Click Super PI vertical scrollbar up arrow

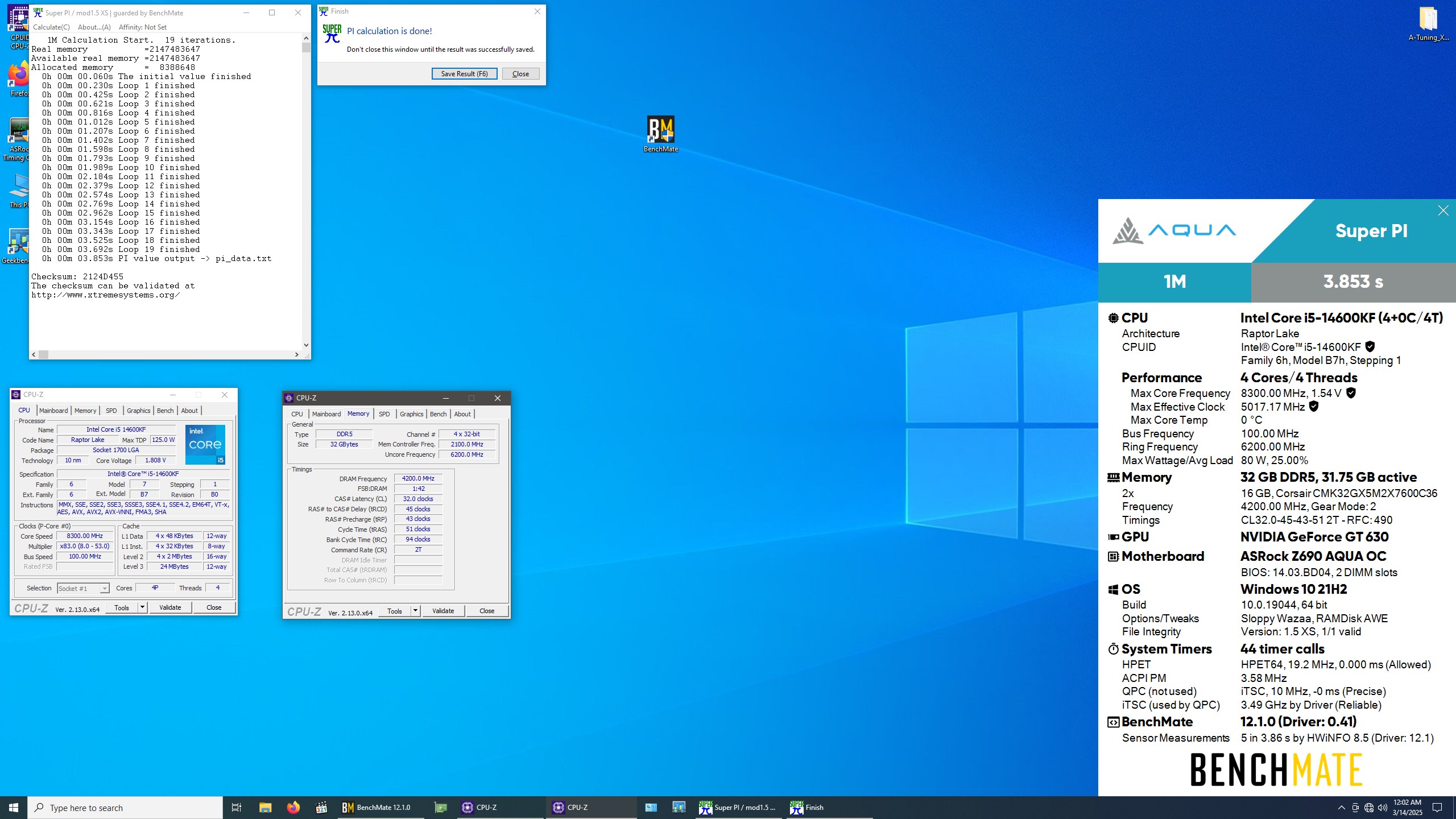[x=306, y=38]
